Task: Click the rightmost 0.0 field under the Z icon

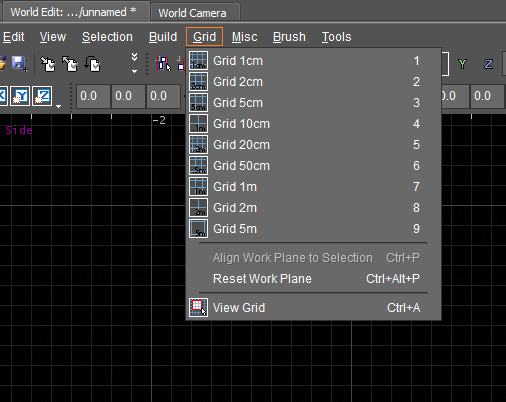Action: (487, 96)
